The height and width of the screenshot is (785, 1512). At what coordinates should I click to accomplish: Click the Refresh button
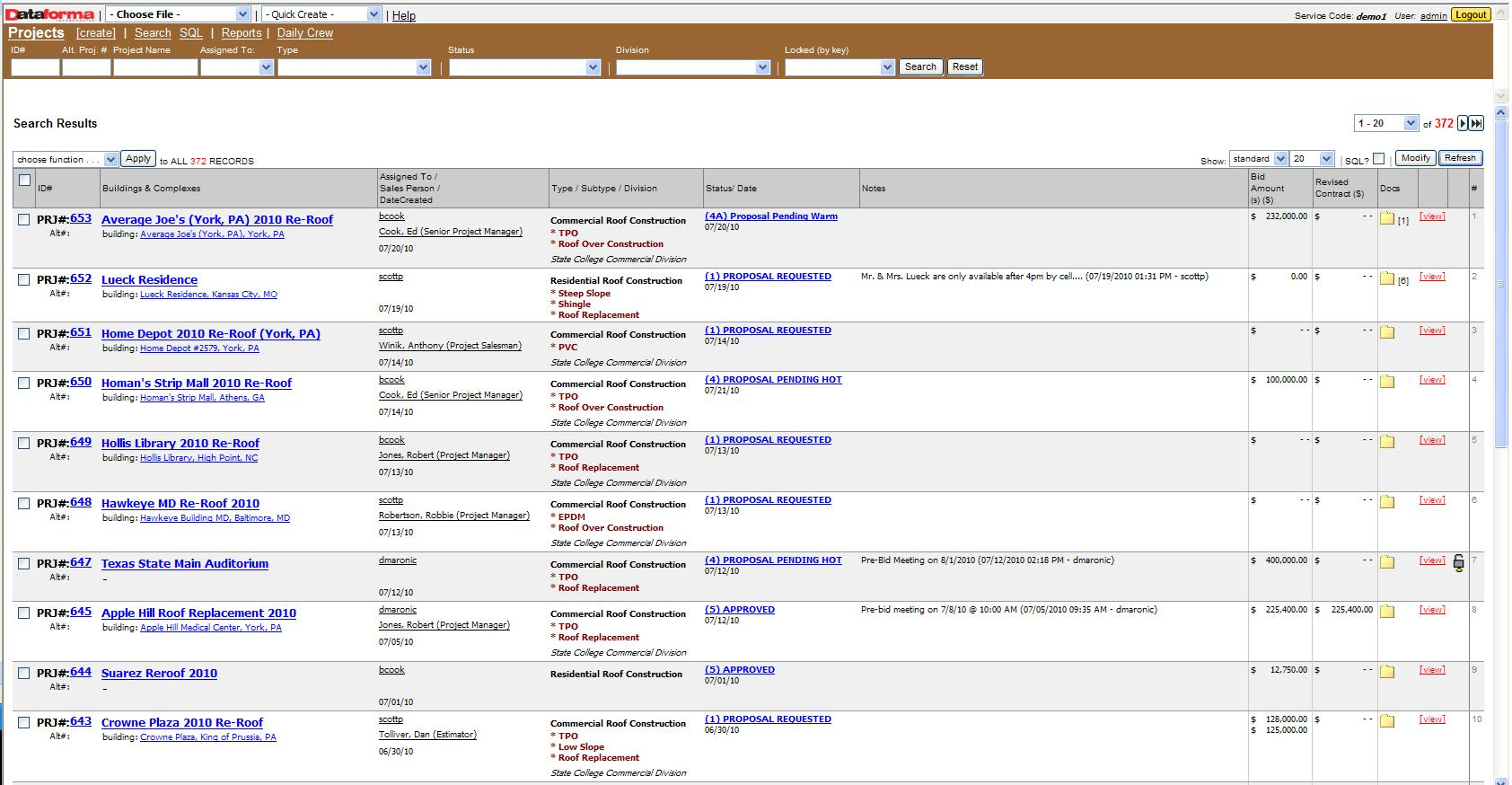[x=1459, y=158]
